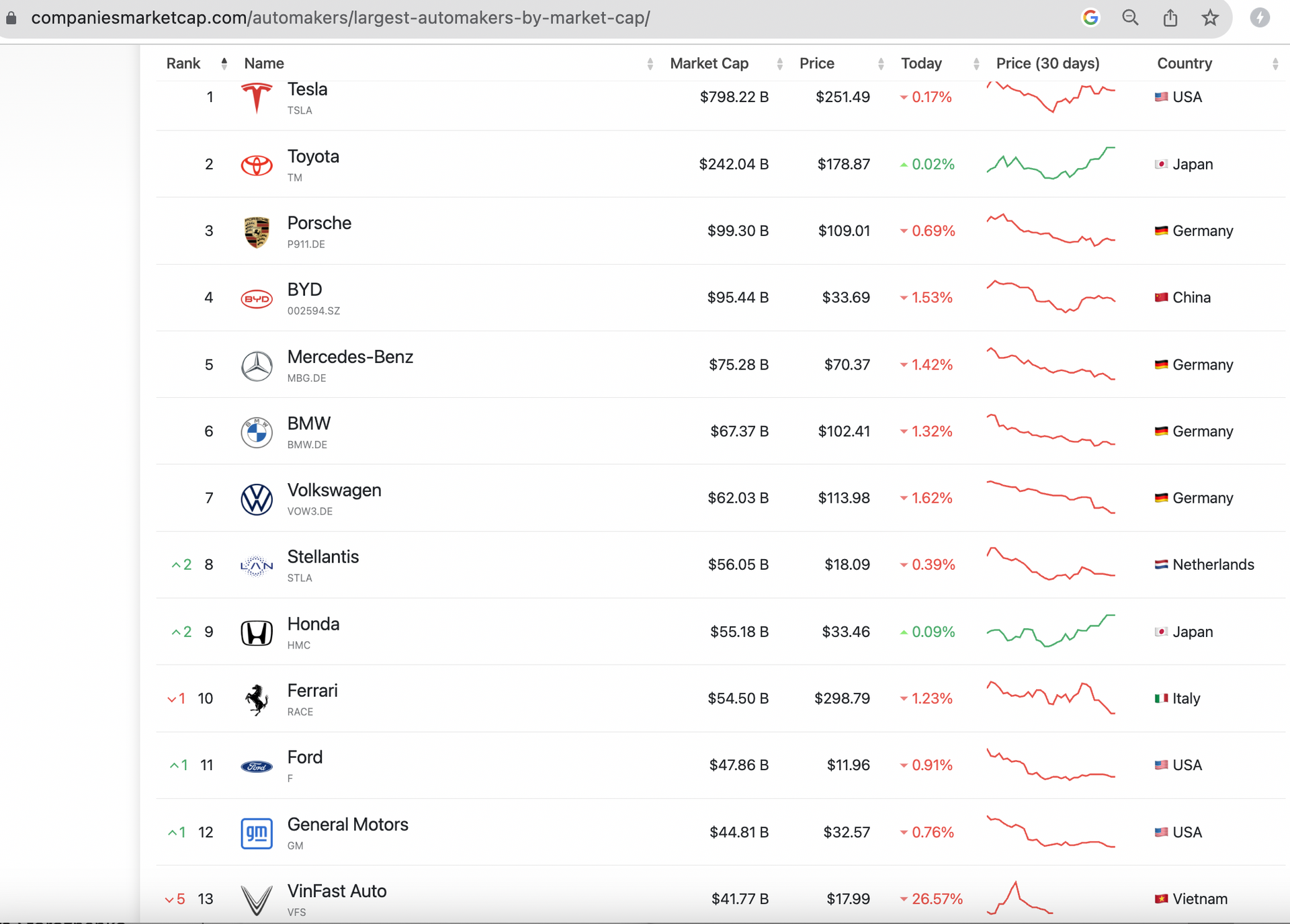Screen dimensions: 1290x924
Task: Click BMW market cap $67.37 B
Action: [739, 431]
